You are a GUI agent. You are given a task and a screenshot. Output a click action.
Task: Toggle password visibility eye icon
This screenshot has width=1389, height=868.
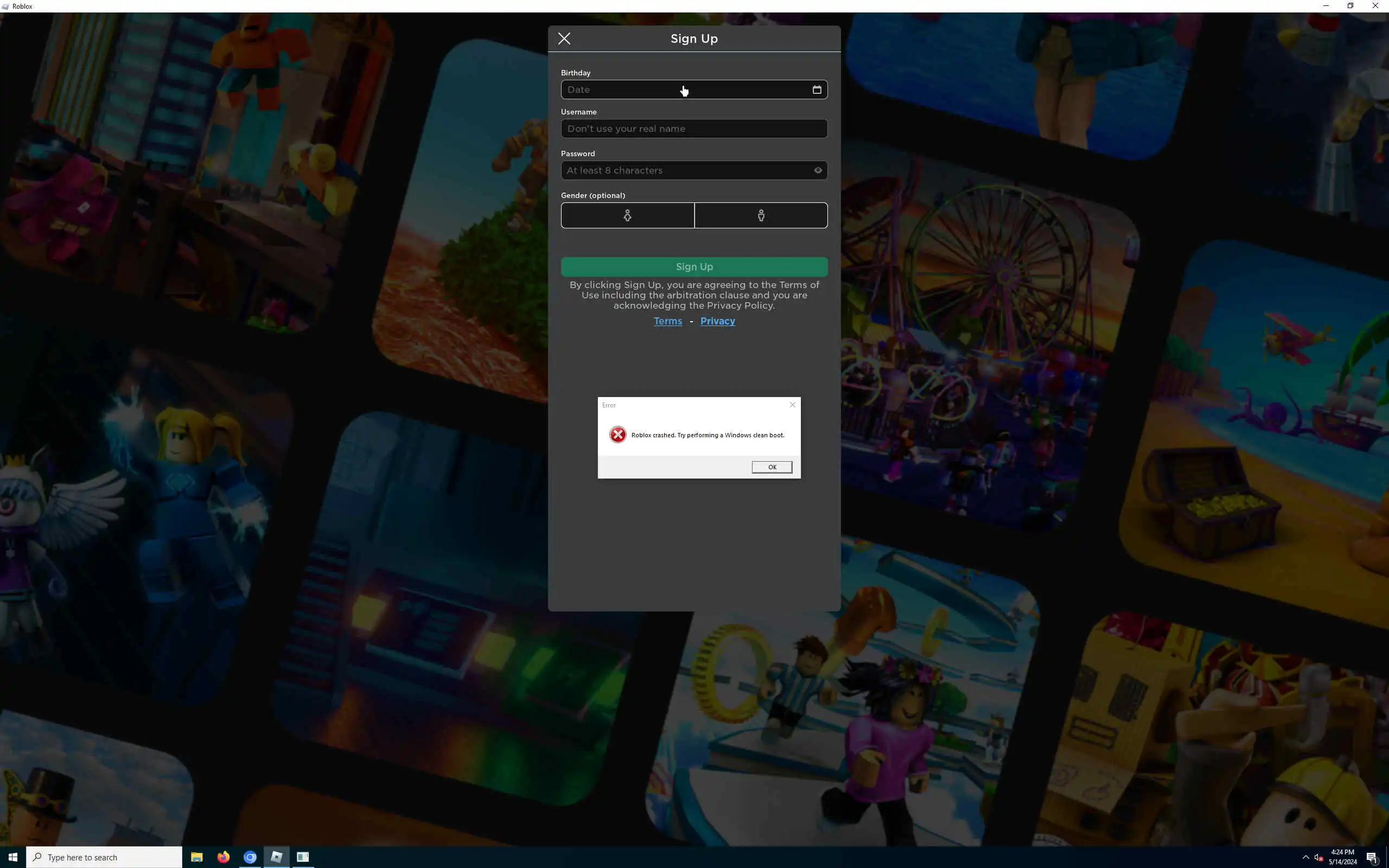pos(818,170)
